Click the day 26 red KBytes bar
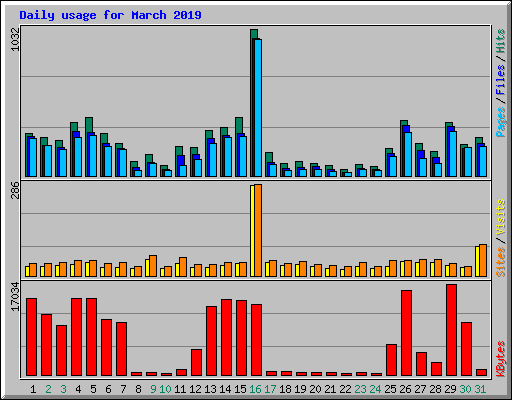This screenshot has height=400, width=512. click(x=406, y=333)
